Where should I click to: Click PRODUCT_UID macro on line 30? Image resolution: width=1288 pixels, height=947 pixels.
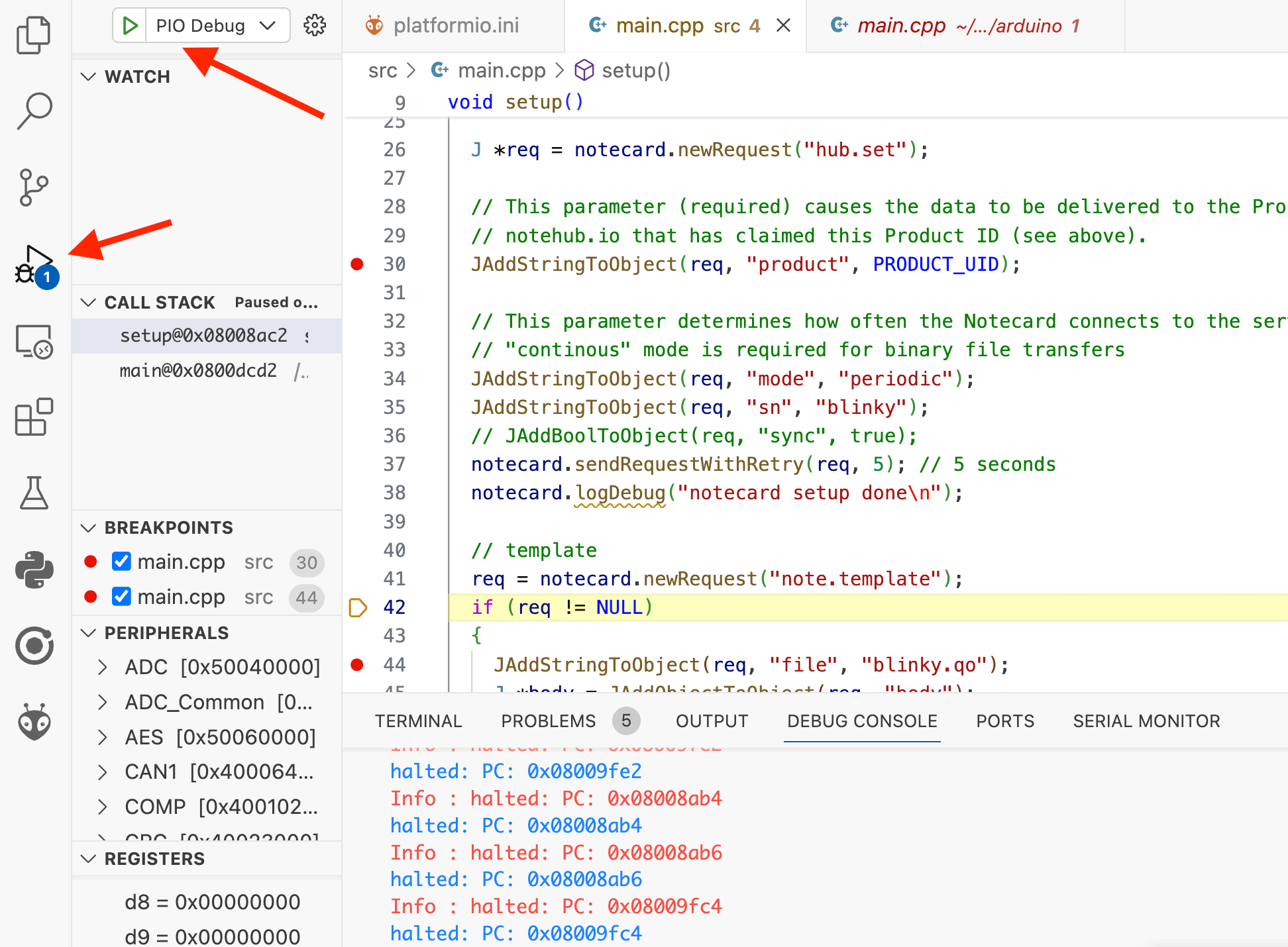click(936, 264)
